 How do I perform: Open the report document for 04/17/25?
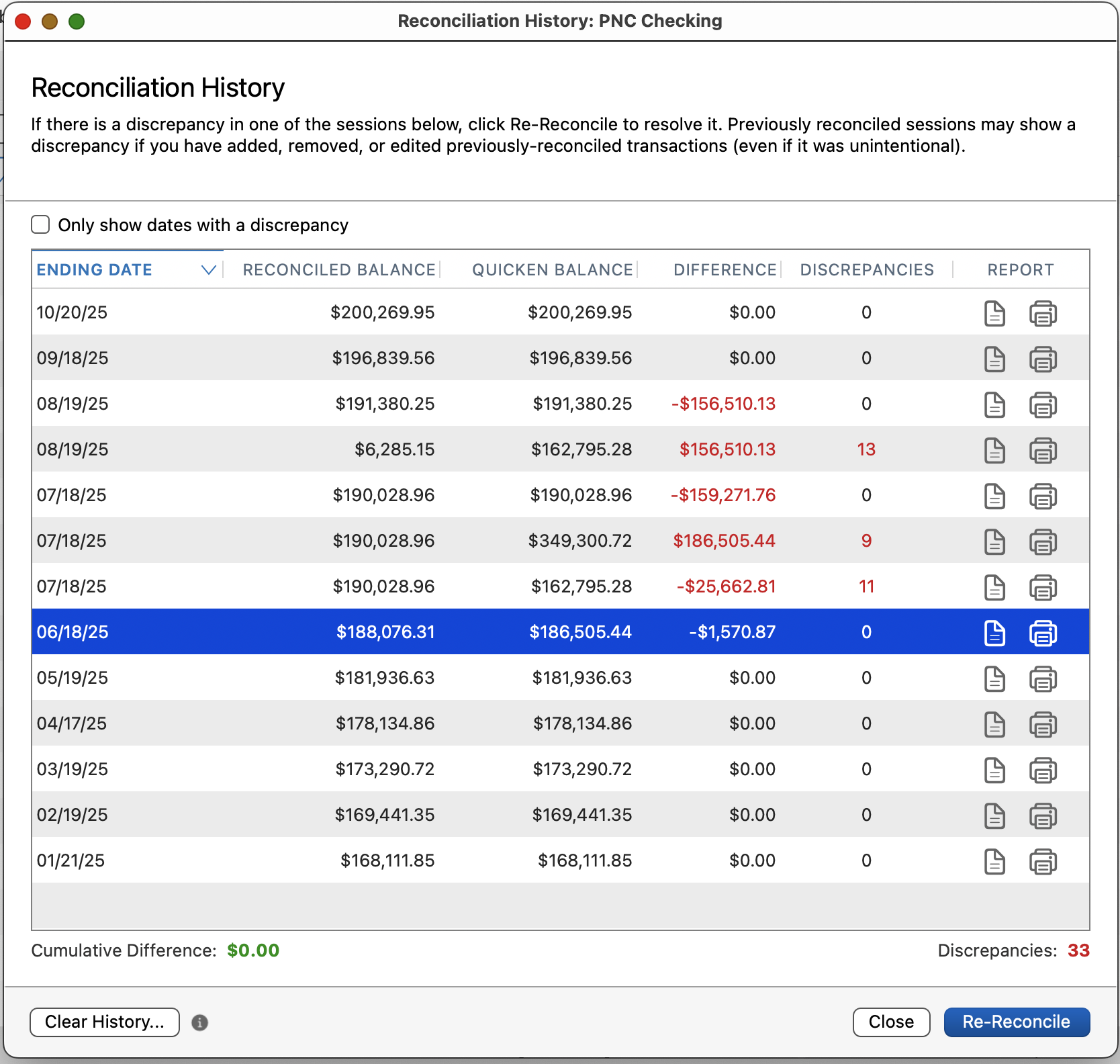coord(994,724)
